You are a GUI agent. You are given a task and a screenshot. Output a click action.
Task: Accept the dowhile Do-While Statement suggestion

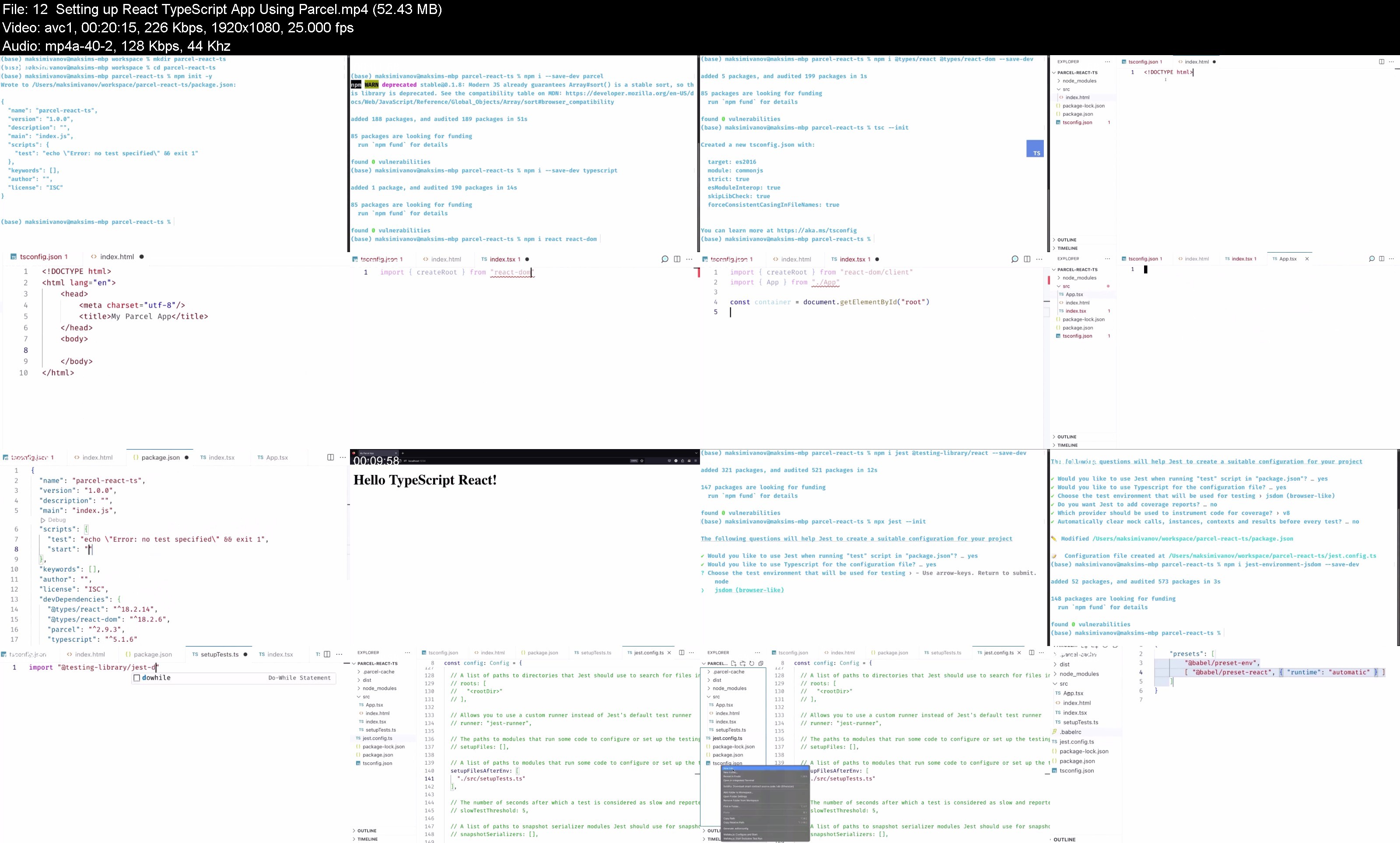234,678
